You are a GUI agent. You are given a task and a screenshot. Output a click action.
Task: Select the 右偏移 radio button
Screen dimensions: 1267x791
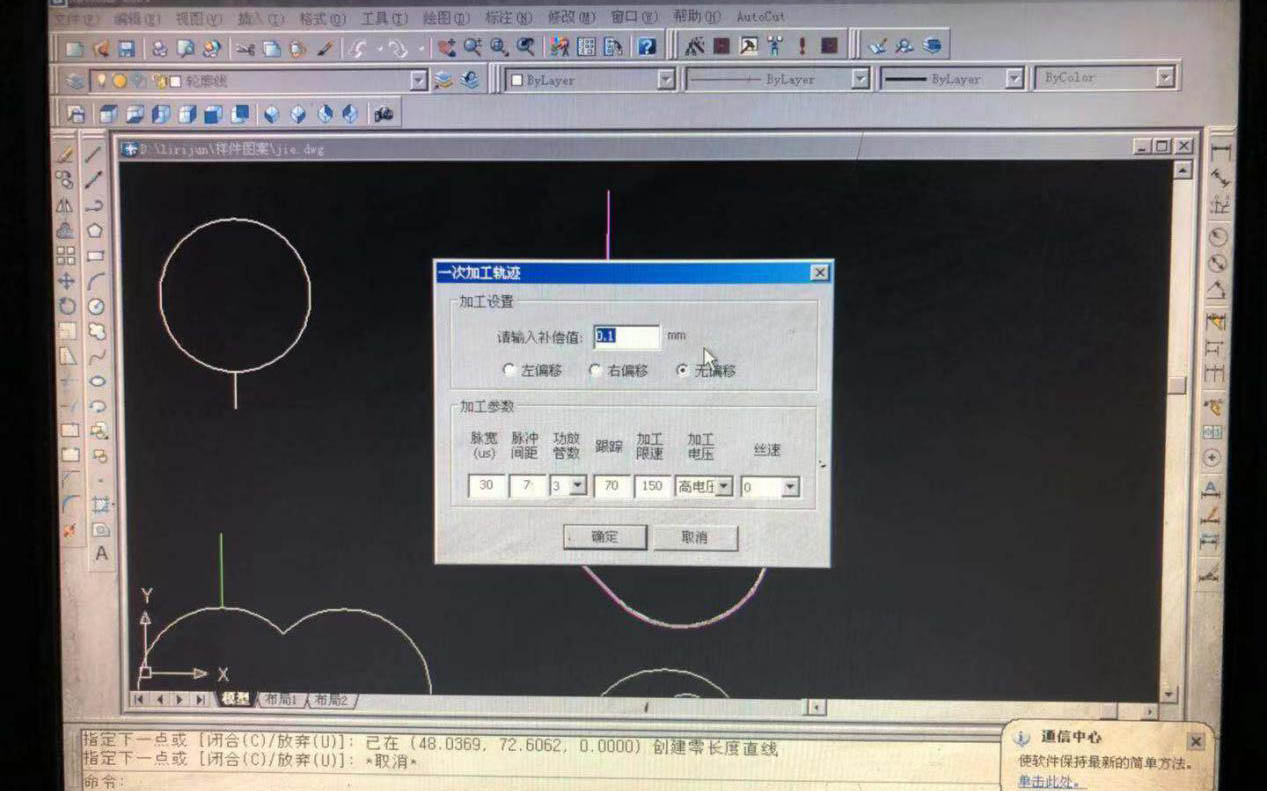[596, 370]
